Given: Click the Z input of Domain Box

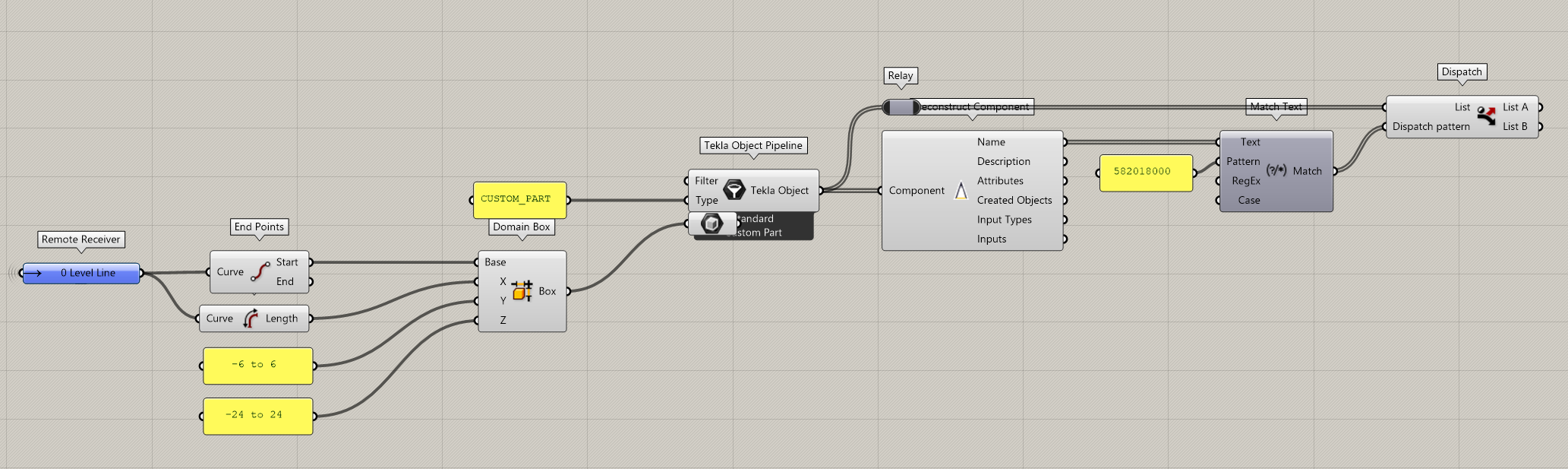Looking at the screenshot, I should [503, 320].
